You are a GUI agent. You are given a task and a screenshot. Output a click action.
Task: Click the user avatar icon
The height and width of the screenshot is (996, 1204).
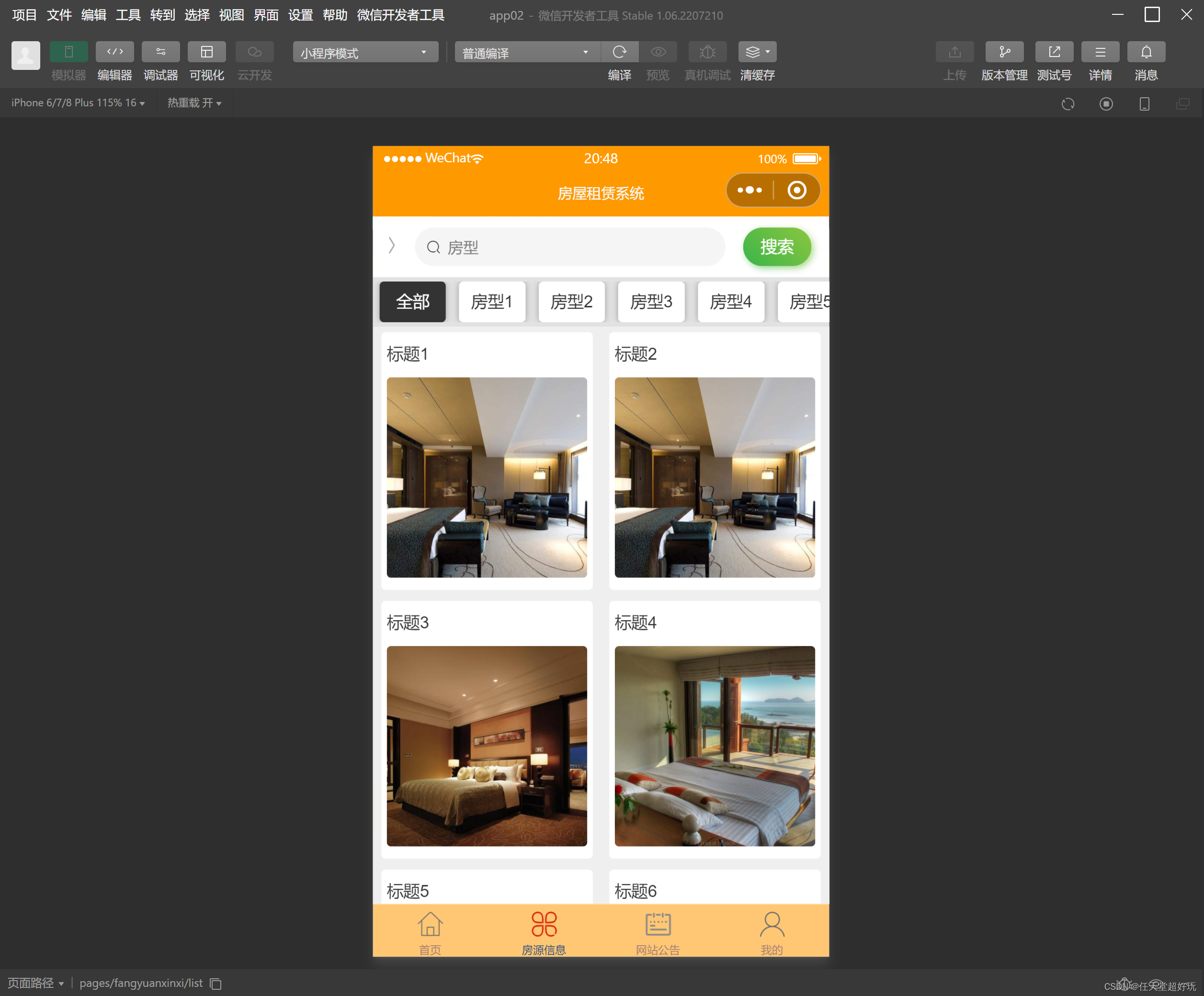click(26, 56)
